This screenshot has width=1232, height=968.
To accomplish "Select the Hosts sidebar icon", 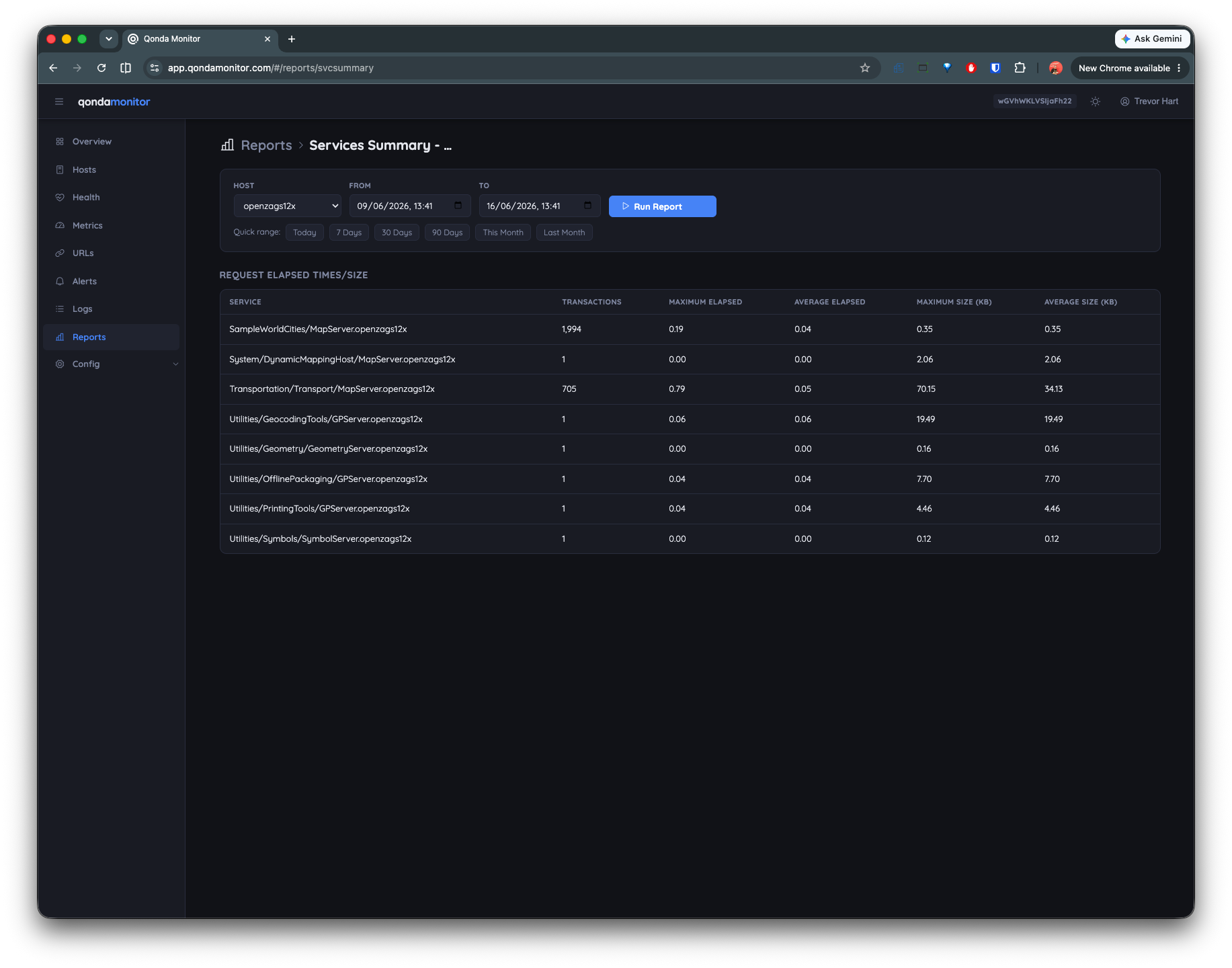I will (60, 170).
